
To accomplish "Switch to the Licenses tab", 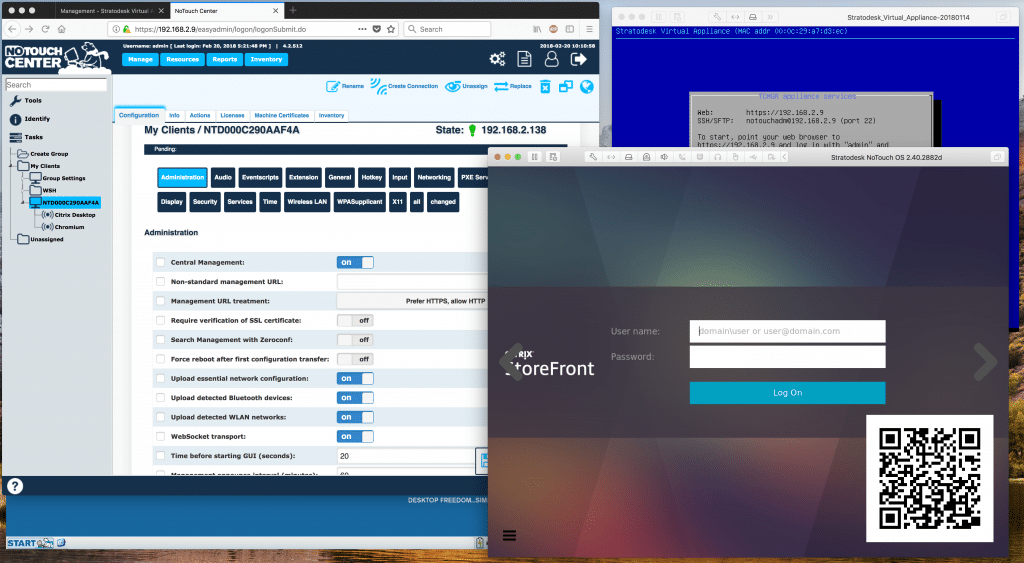I will [232, 116].
